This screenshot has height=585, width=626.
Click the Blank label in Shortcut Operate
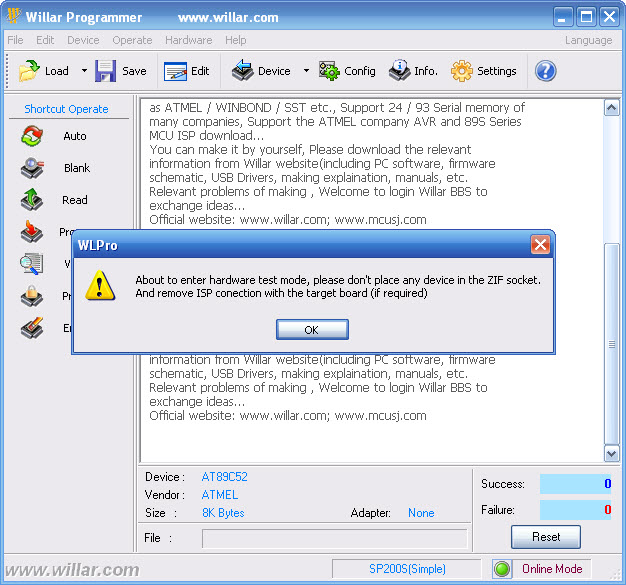tap(77, 168)
